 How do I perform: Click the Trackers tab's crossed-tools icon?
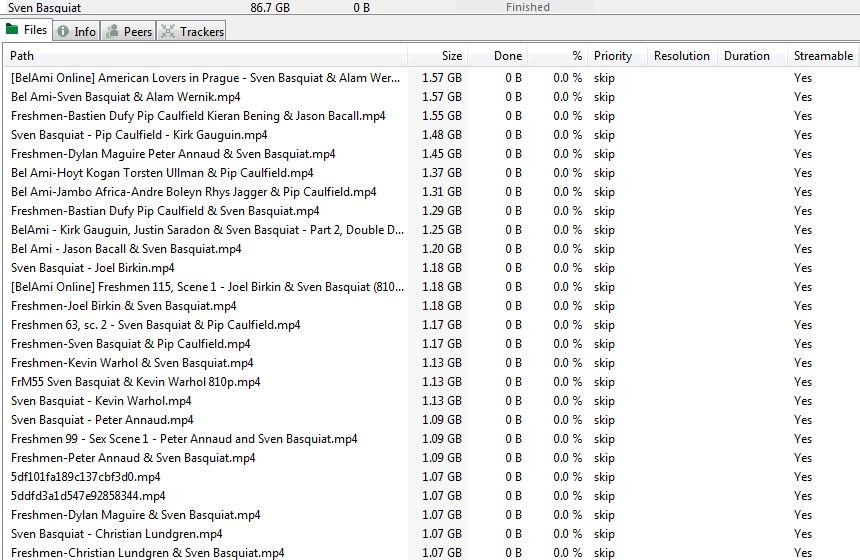[x=168, y=32]
